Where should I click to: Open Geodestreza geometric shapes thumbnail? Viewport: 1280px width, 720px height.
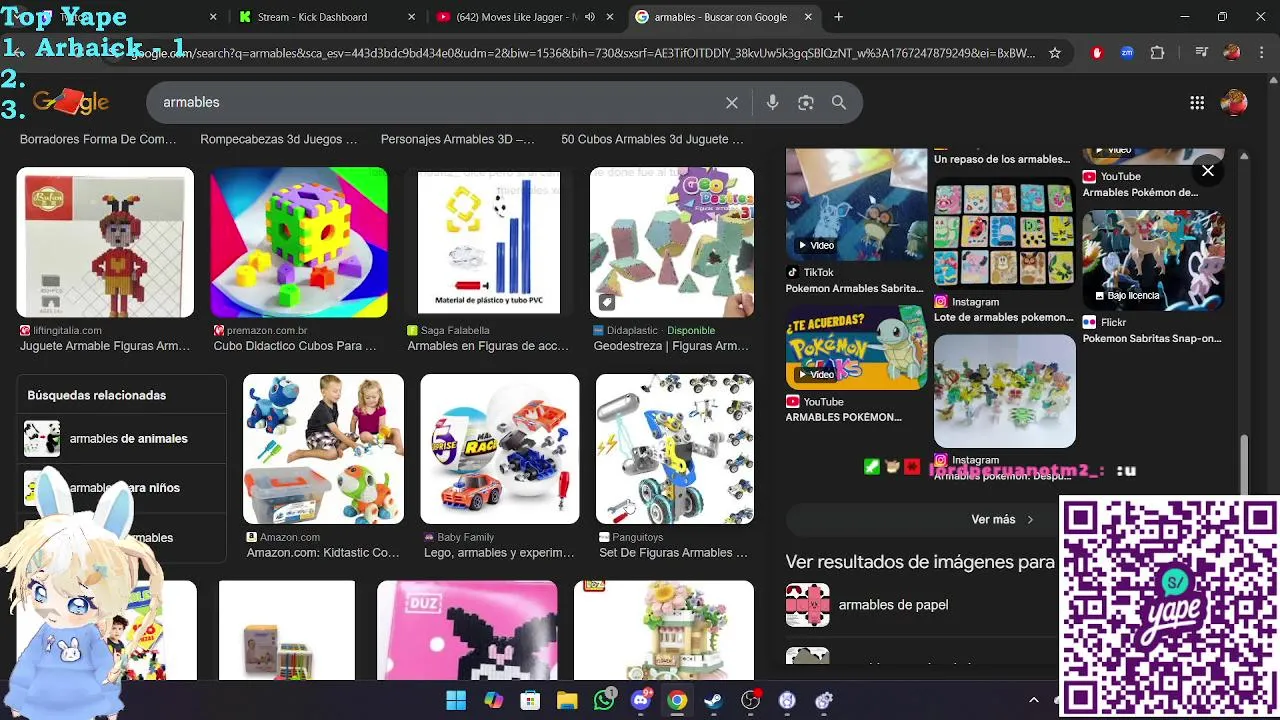(672, 242)
